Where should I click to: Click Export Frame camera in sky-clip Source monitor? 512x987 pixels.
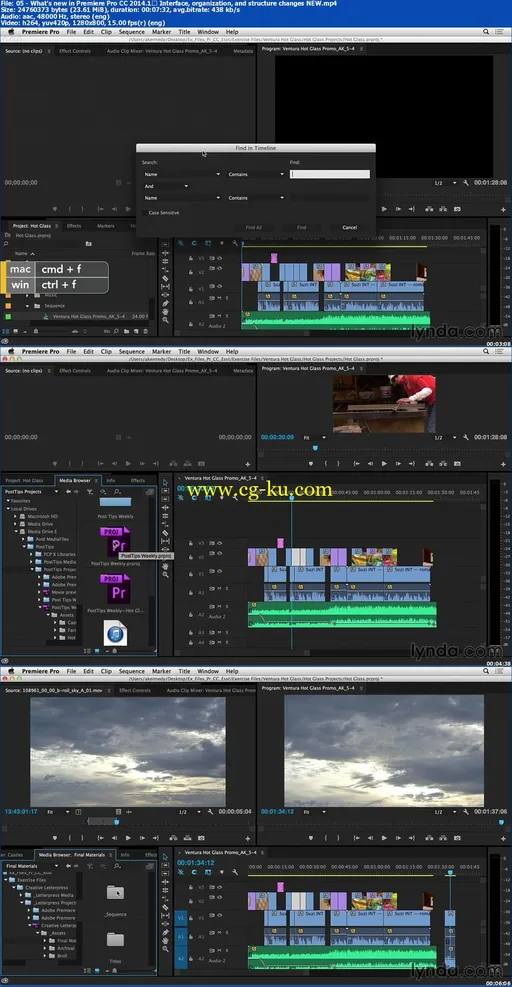click(201, 838)
